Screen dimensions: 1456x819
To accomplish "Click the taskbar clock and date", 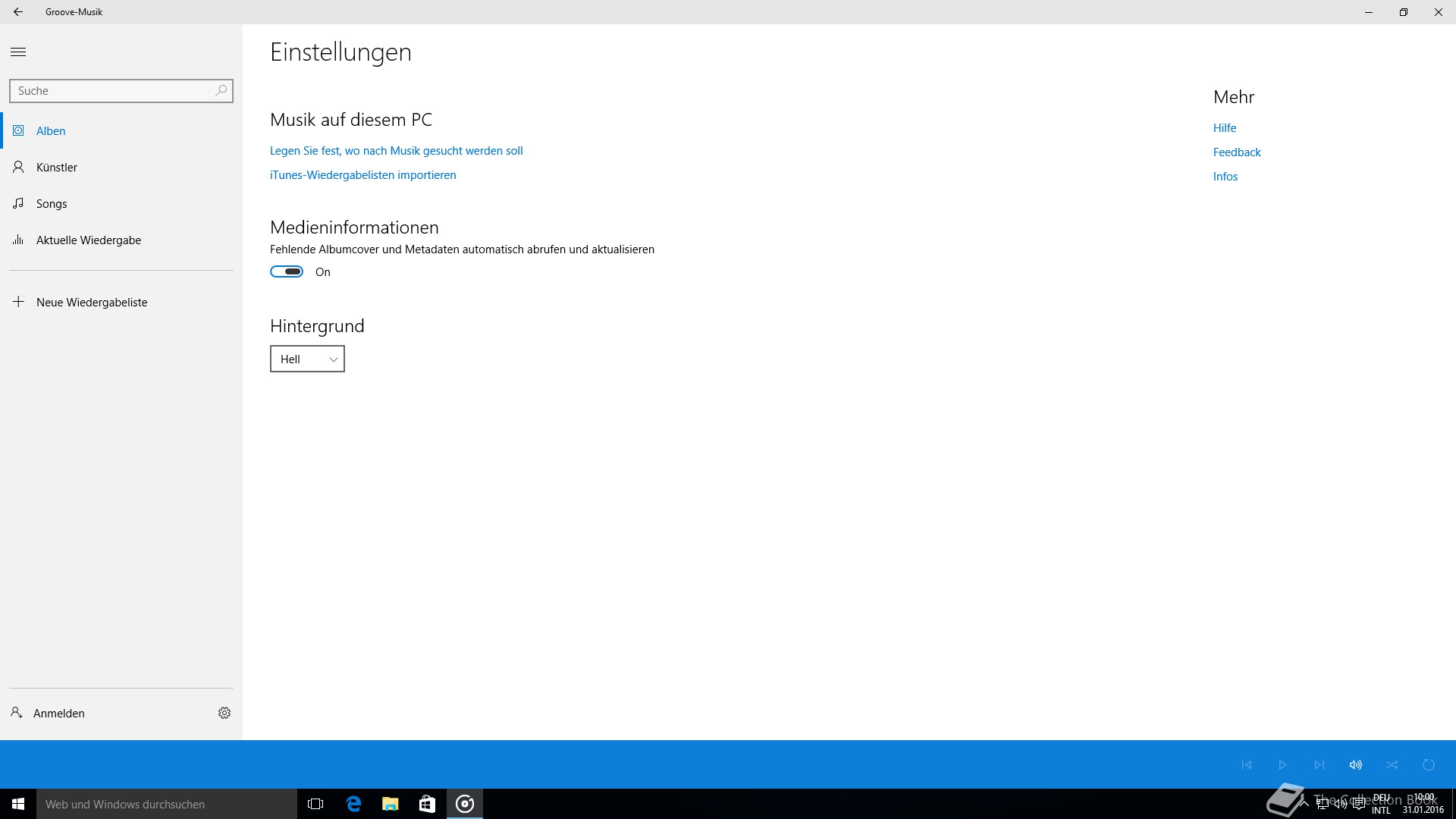I will [1423, 804].
